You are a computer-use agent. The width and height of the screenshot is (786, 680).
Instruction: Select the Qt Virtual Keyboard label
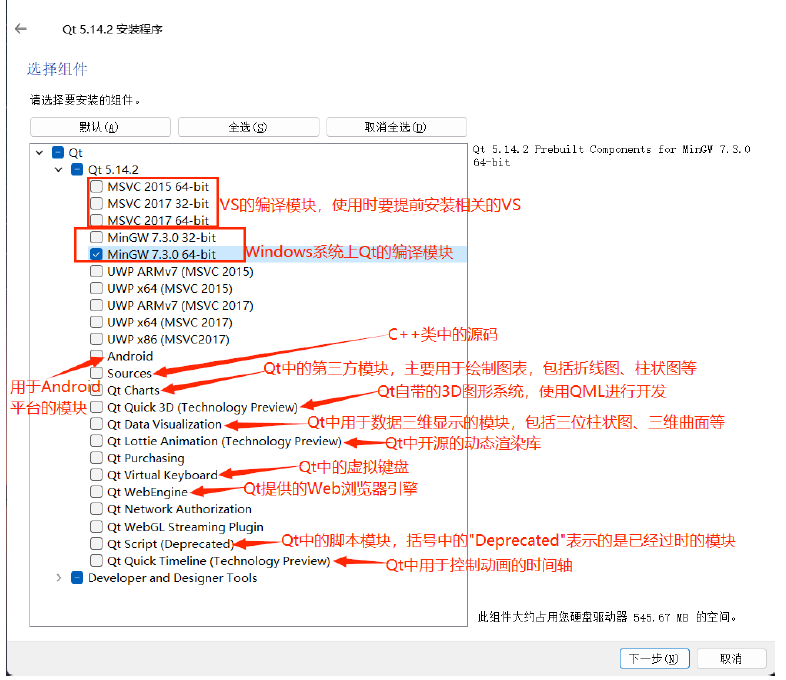162,475
